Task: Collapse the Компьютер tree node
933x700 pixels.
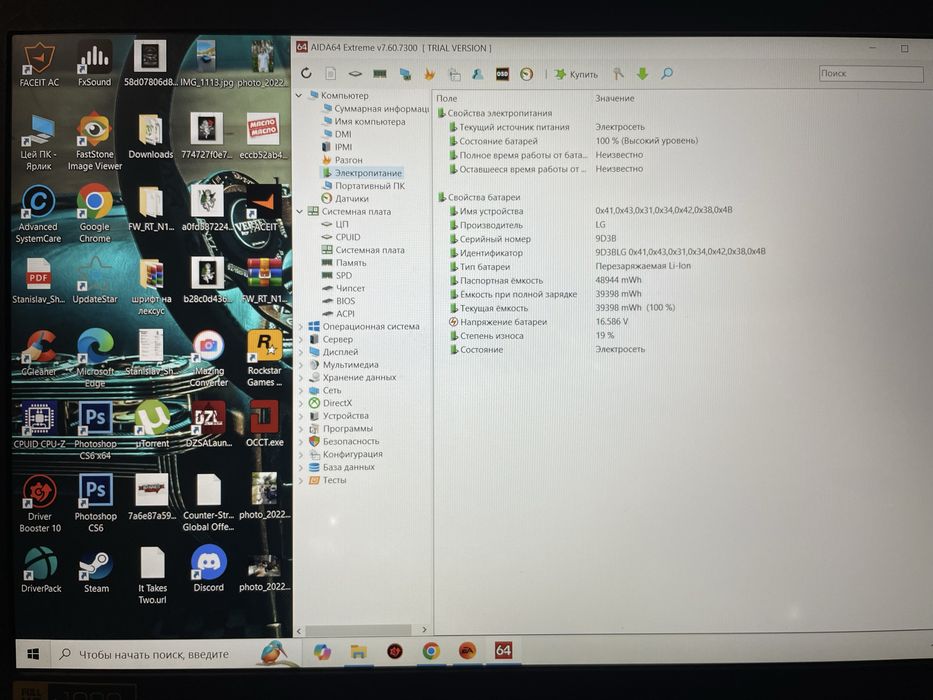Action: pos(299,95)
